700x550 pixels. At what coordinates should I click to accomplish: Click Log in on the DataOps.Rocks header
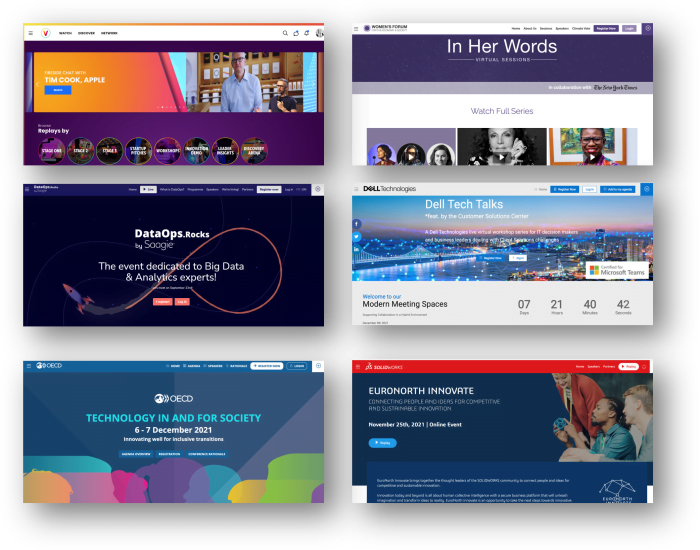[289, 189]
